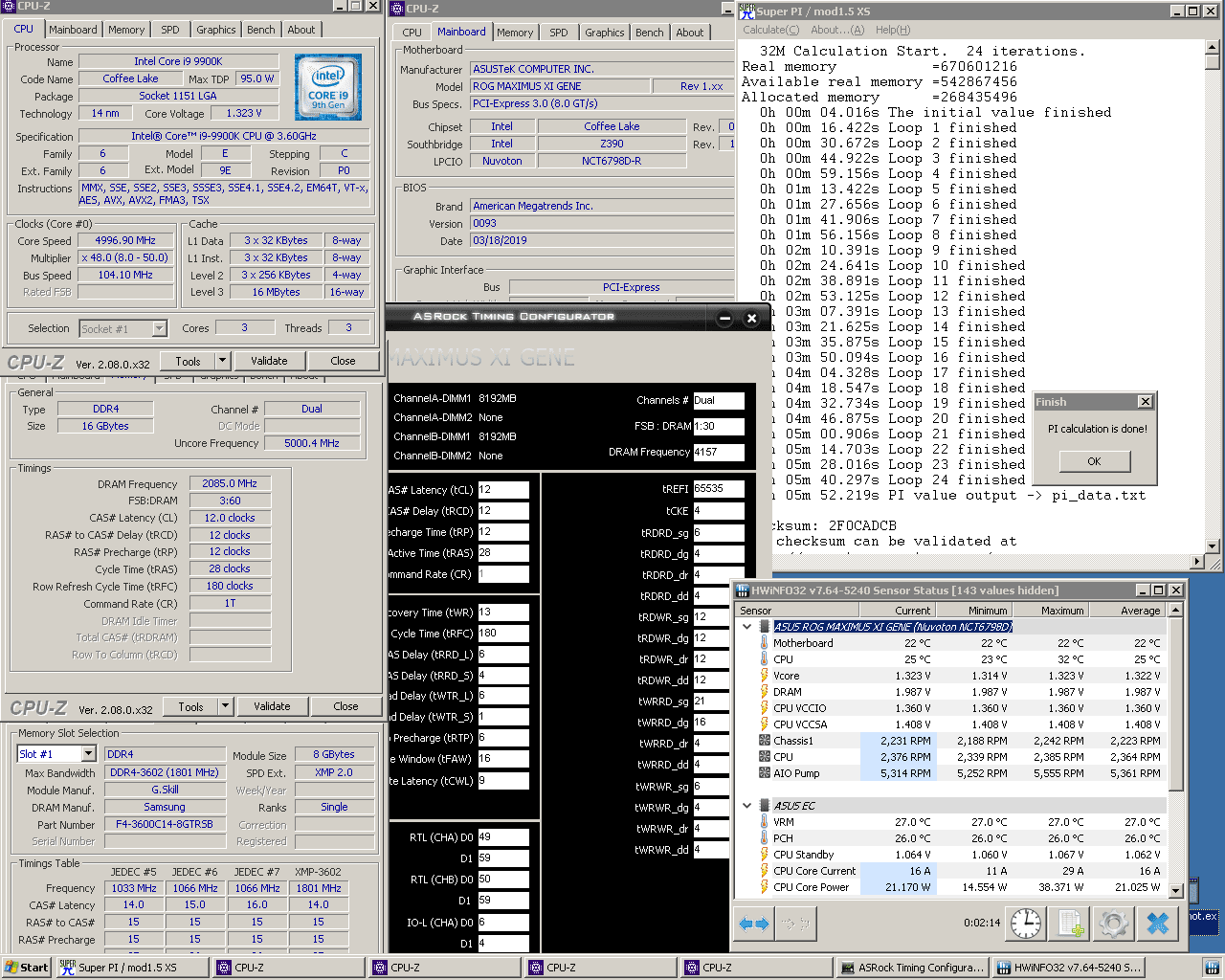Click Validate in the upper CPU-Z window

pos(269,361)
